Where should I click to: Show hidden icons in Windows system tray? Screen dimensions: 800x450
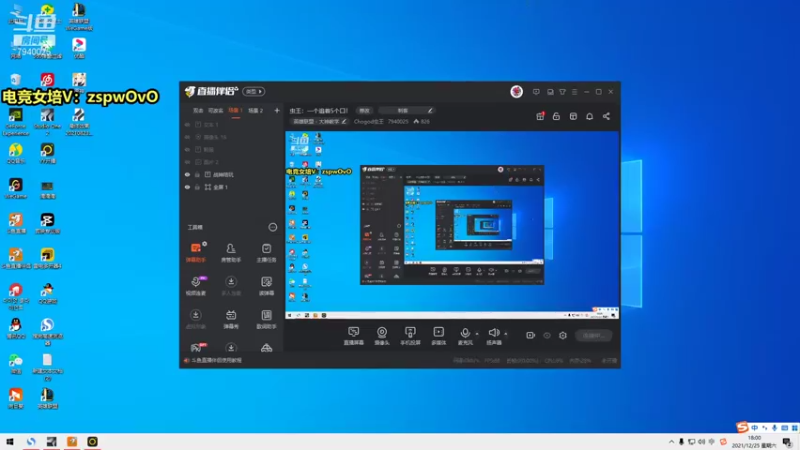pyautogui.click(x=671, y=442)
